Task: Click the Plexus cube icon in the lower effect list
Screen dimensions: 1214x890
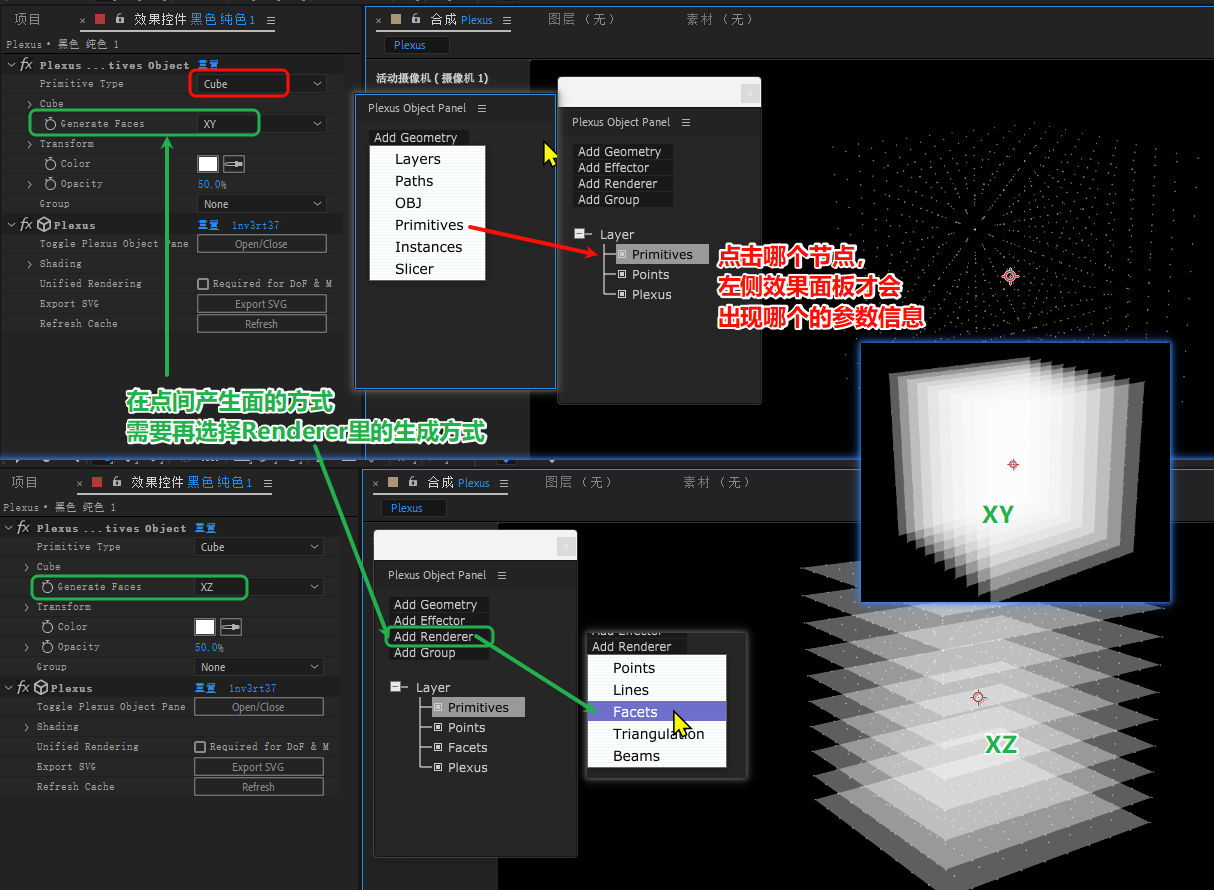Action: click(41, 688)
